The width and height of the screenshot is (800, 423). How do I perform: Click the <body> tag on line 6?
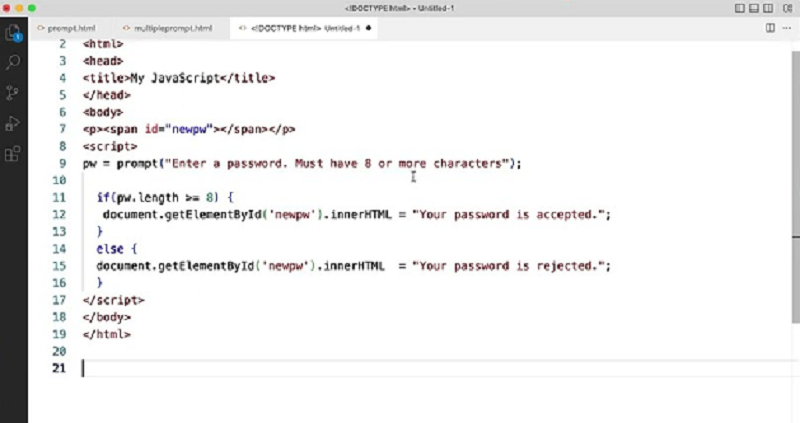click(103, 112)
